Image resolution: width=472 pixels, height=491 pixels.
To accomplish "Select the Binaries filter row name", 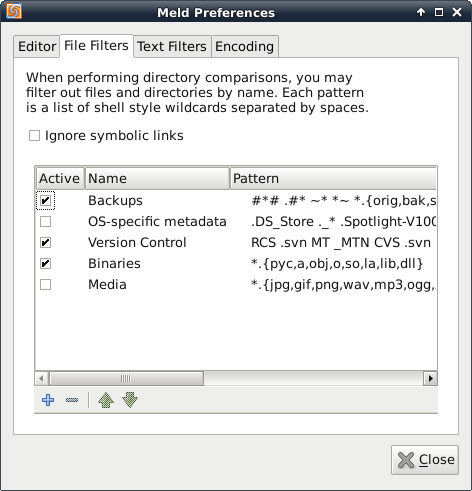I will [x=114, y=264].
